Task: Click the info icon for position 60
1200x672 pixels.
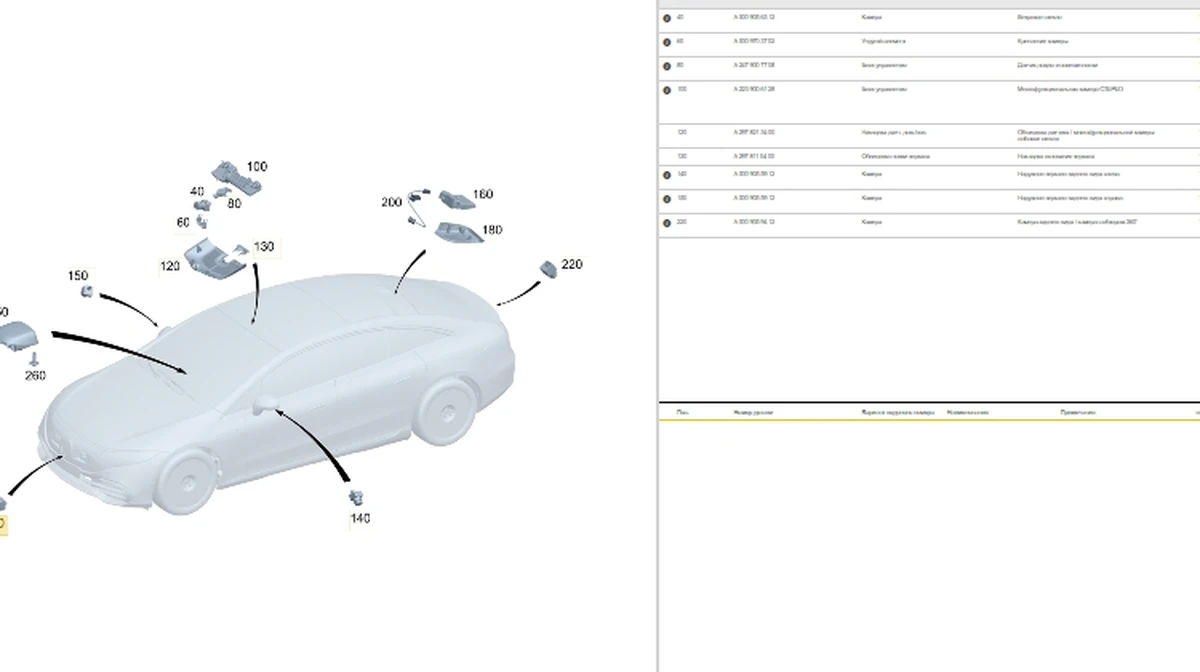Action: 667,42
